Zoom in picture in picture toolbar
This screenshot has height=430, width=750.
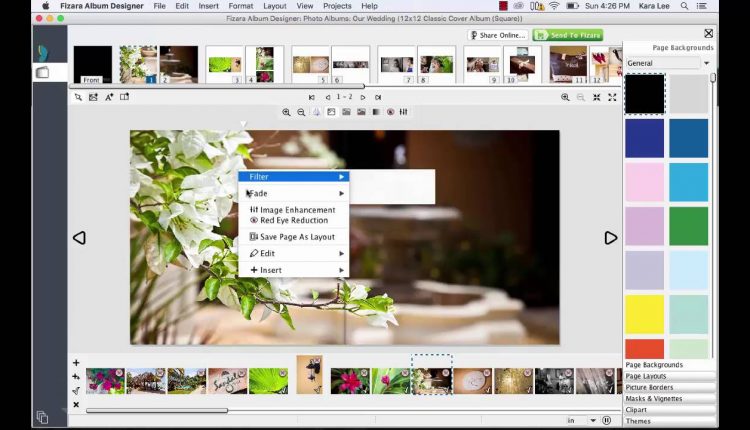coord(286,112)
